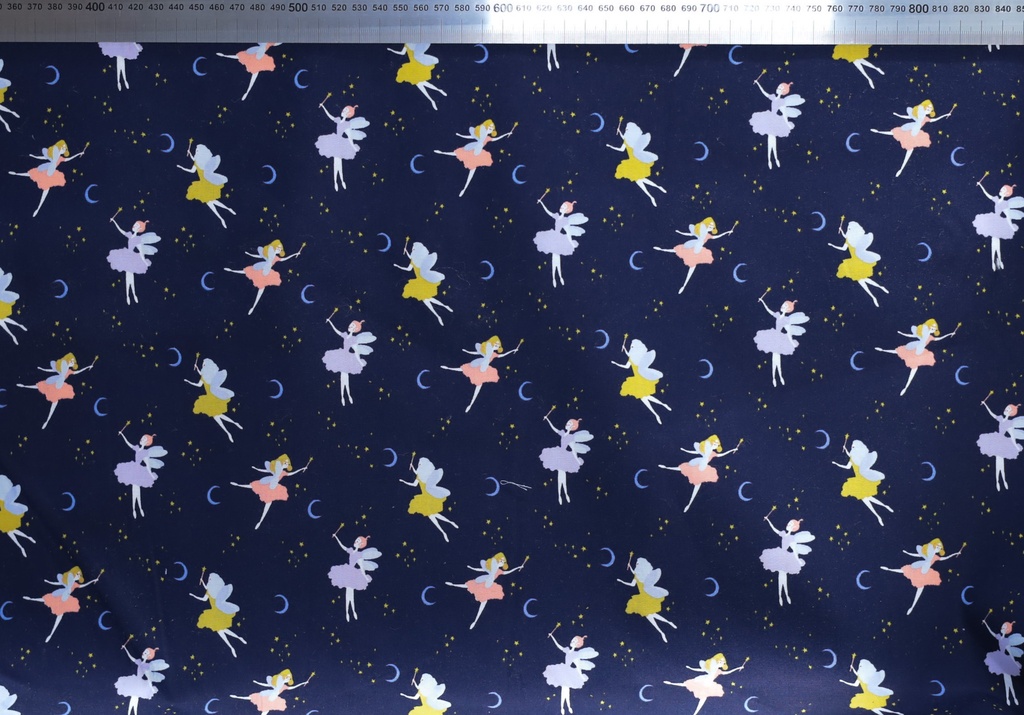Screen dimensions: 1024x715
Task: Click the 700 mark on the ruler
Action: click(709, 8)
